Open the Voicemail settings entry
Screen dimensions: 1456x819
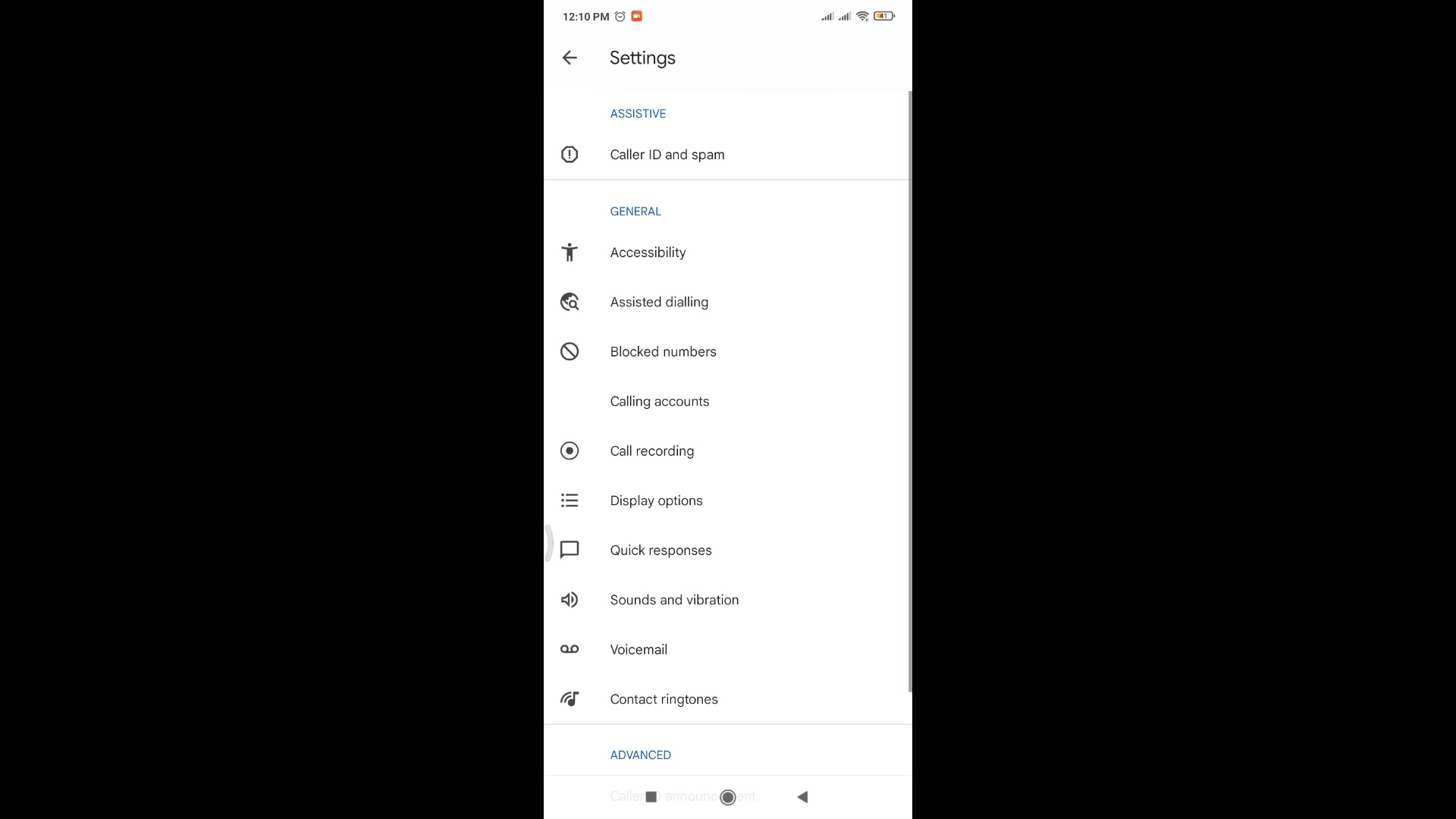click(x=728, y=649)
